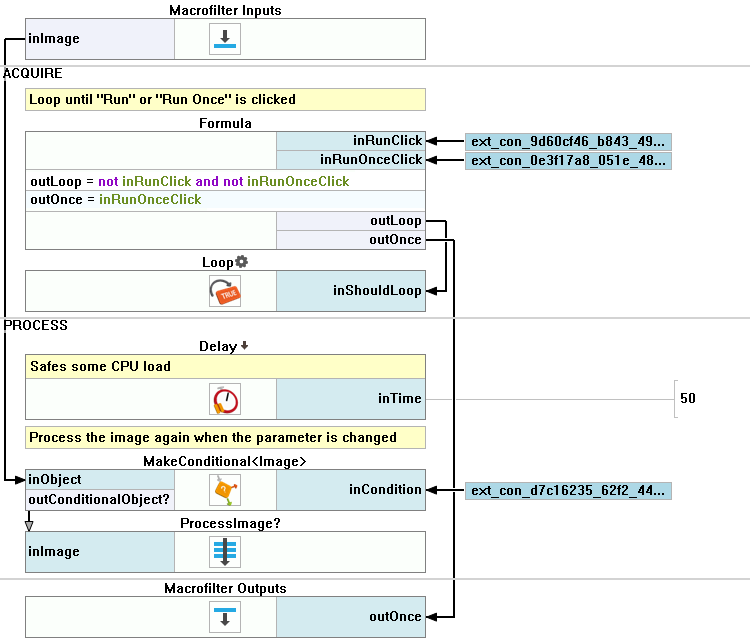Image resolution: width=750 pixels, height=643 pixels.
Task: Select the ACQUIRE section header
Action: point(33,74)
